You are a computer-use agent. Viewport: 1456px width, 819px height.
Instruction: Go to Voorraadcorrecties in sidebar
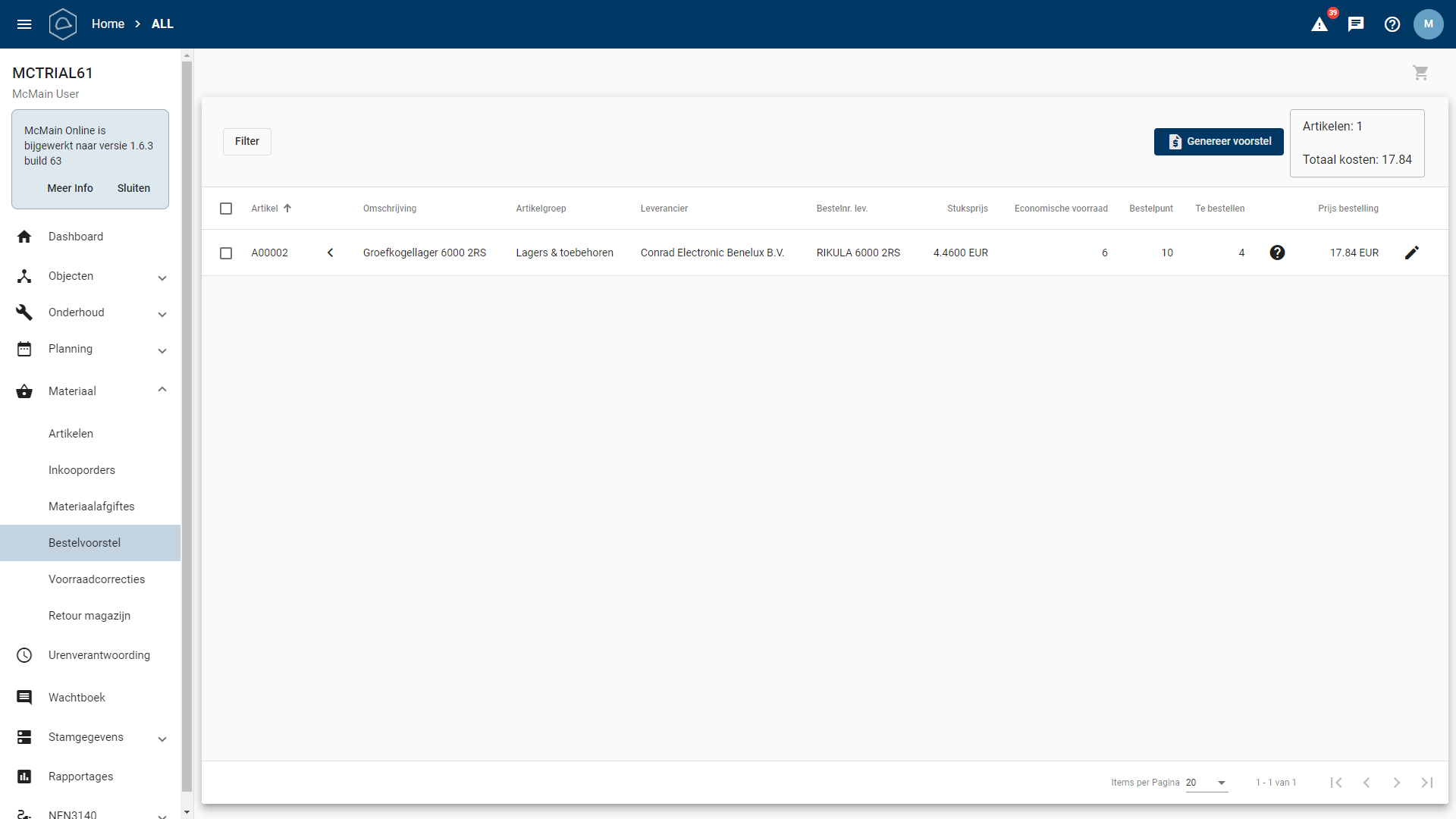coord(96,579)
